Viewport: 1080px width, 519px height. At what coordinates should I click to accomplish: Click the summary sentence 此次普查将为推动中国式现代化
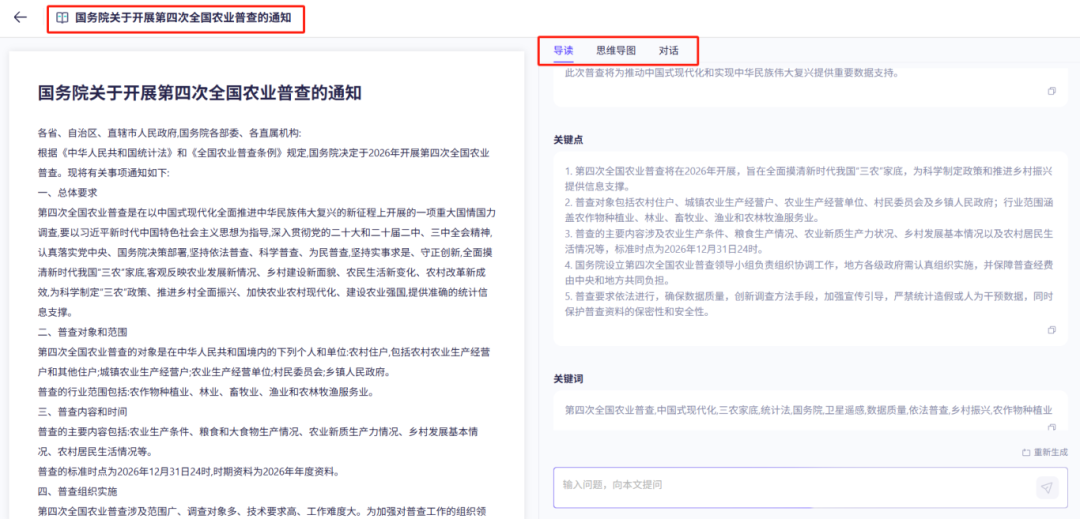coord(731,72)
